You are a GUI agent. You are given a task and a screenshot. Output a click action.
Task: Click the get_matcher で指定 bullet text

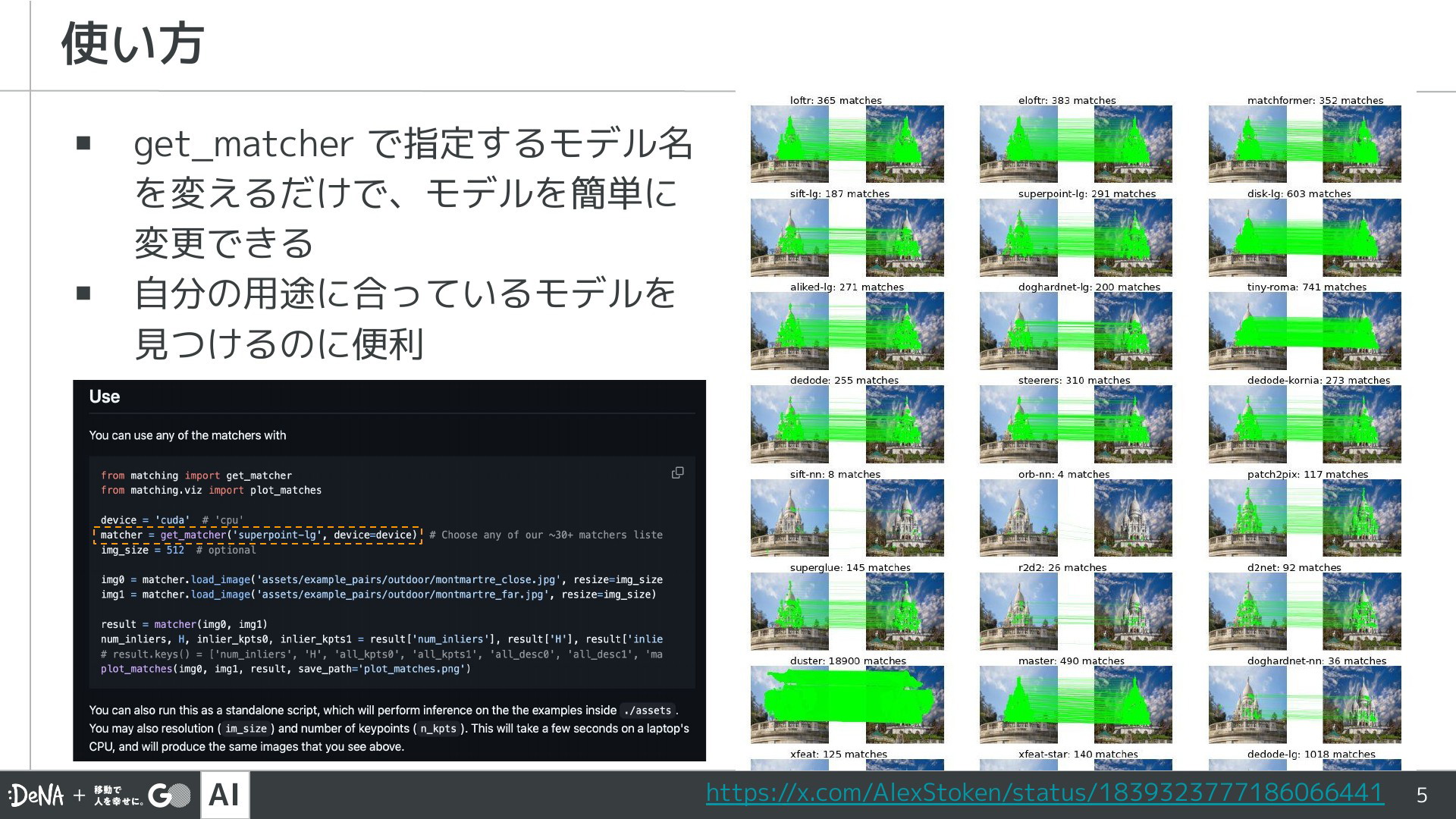pos(413,193)
